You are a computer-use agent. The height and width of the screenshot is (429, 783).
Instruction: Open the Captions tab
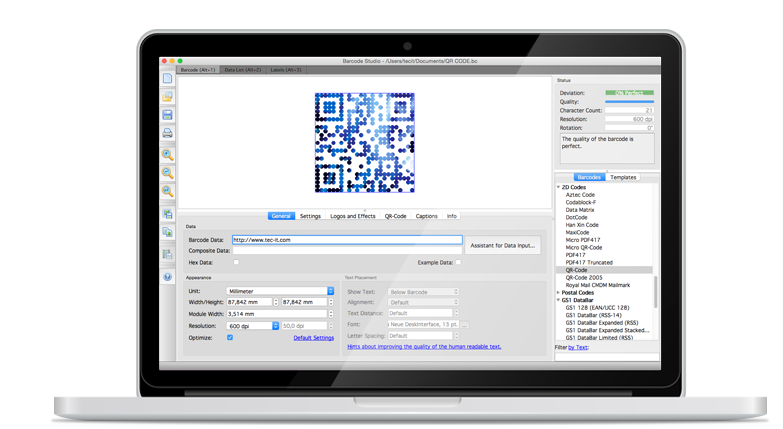(426, 216)
